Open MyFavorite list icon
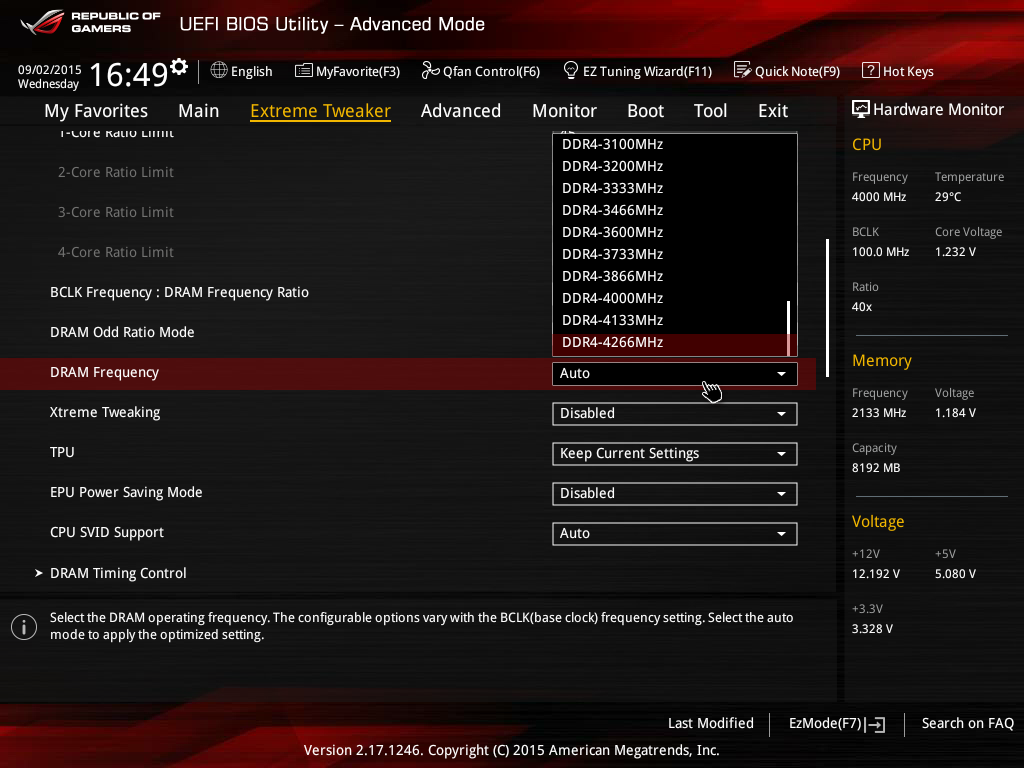This screenshot has width=1024, height=768. pyautogui.click(x=304, y=71)
